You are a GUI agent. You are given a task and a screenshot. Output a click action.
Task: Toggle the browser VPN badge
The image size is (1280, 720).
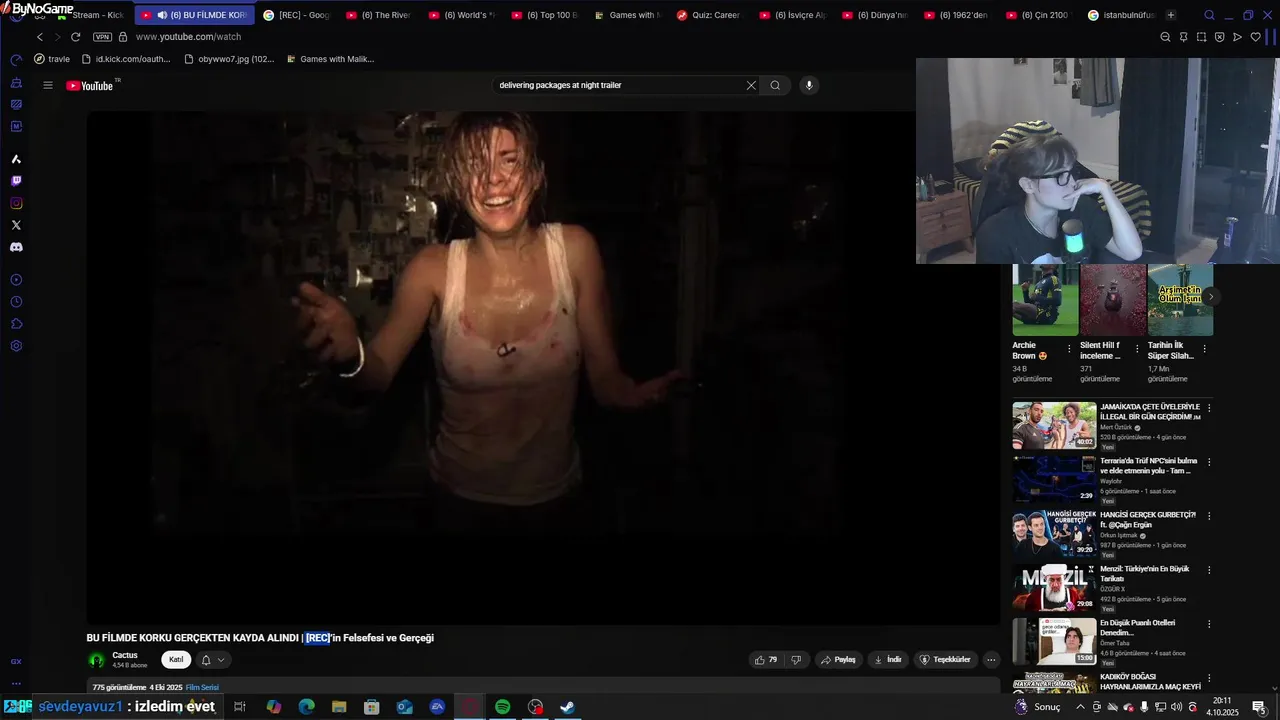(x=102, y=37)
